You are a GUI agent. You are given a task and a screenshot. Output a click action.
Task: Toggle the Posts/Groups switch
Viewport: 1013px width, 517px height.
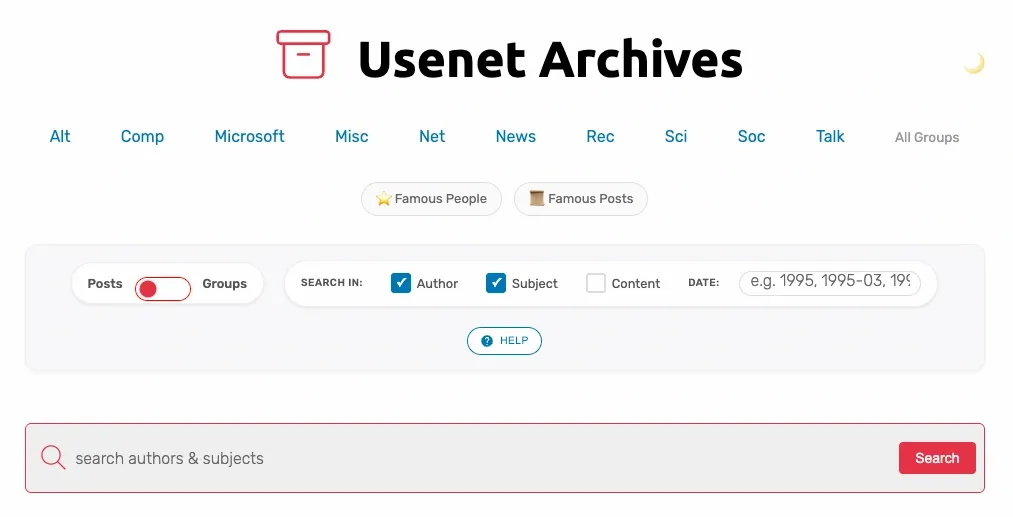pyautogui.click(x=163, y=289)
